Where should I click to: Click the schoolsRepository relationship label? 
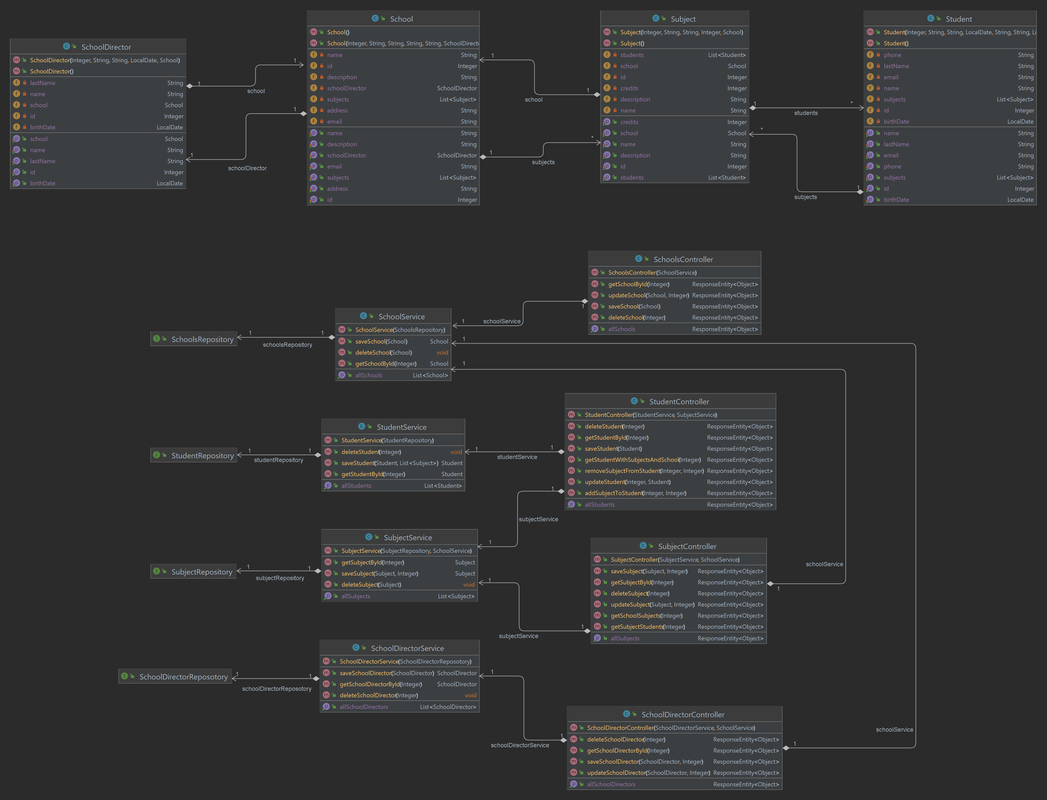[287, 345]
